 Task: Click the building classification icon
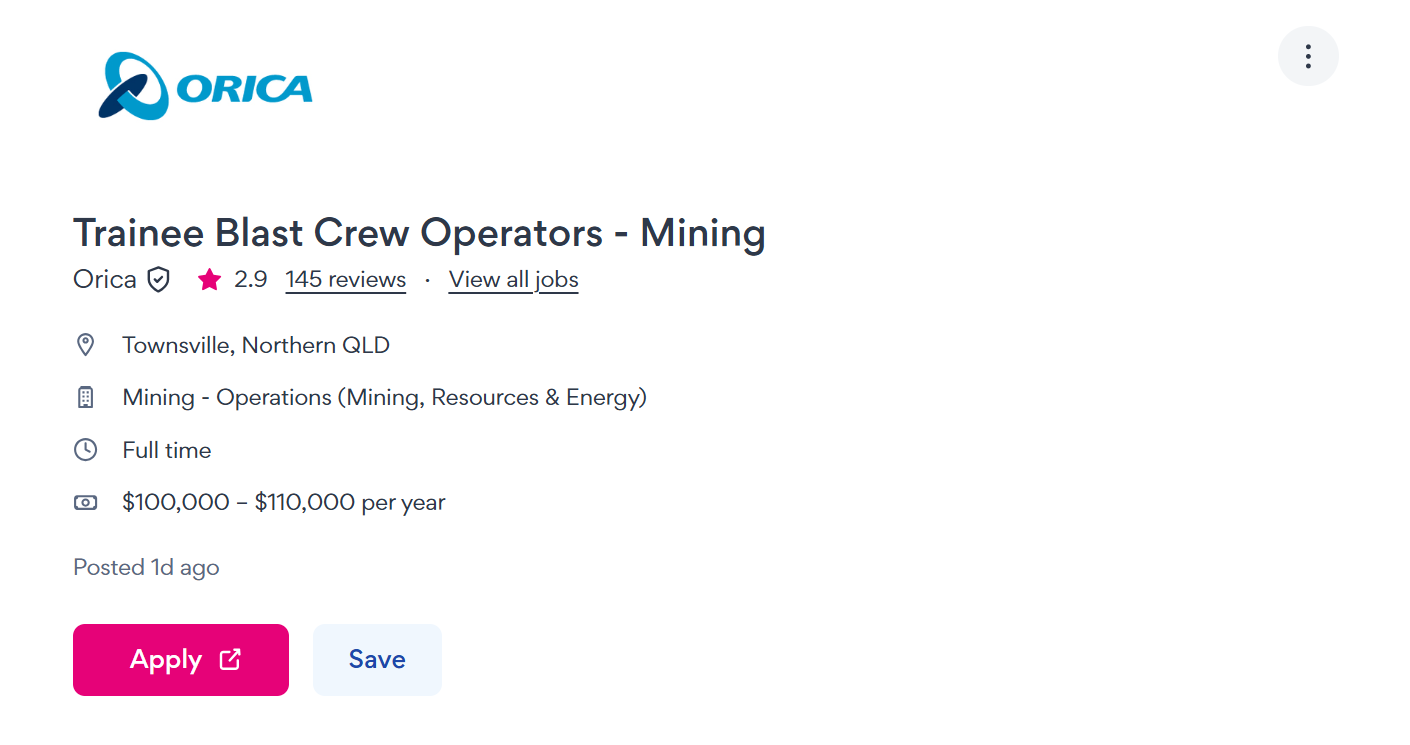pyautogui.click(x=86, y=398)
